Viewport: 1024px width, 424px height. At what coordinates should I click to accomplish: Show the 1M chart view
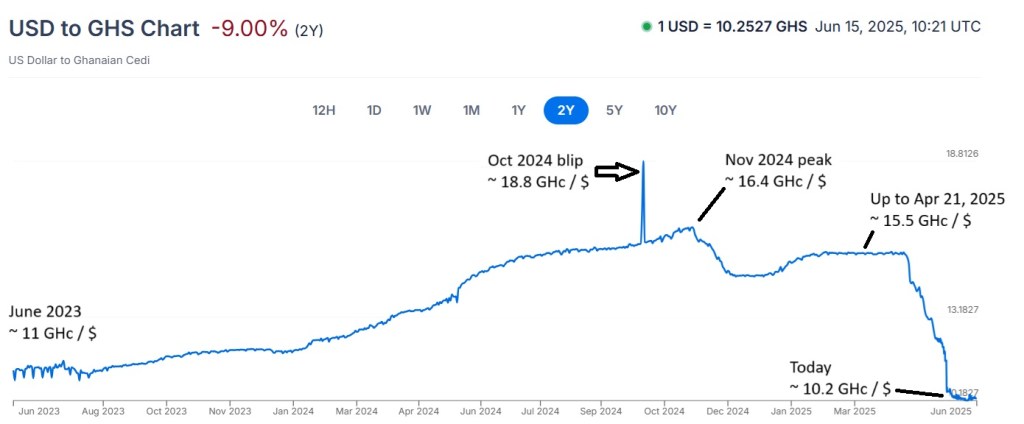471,110
